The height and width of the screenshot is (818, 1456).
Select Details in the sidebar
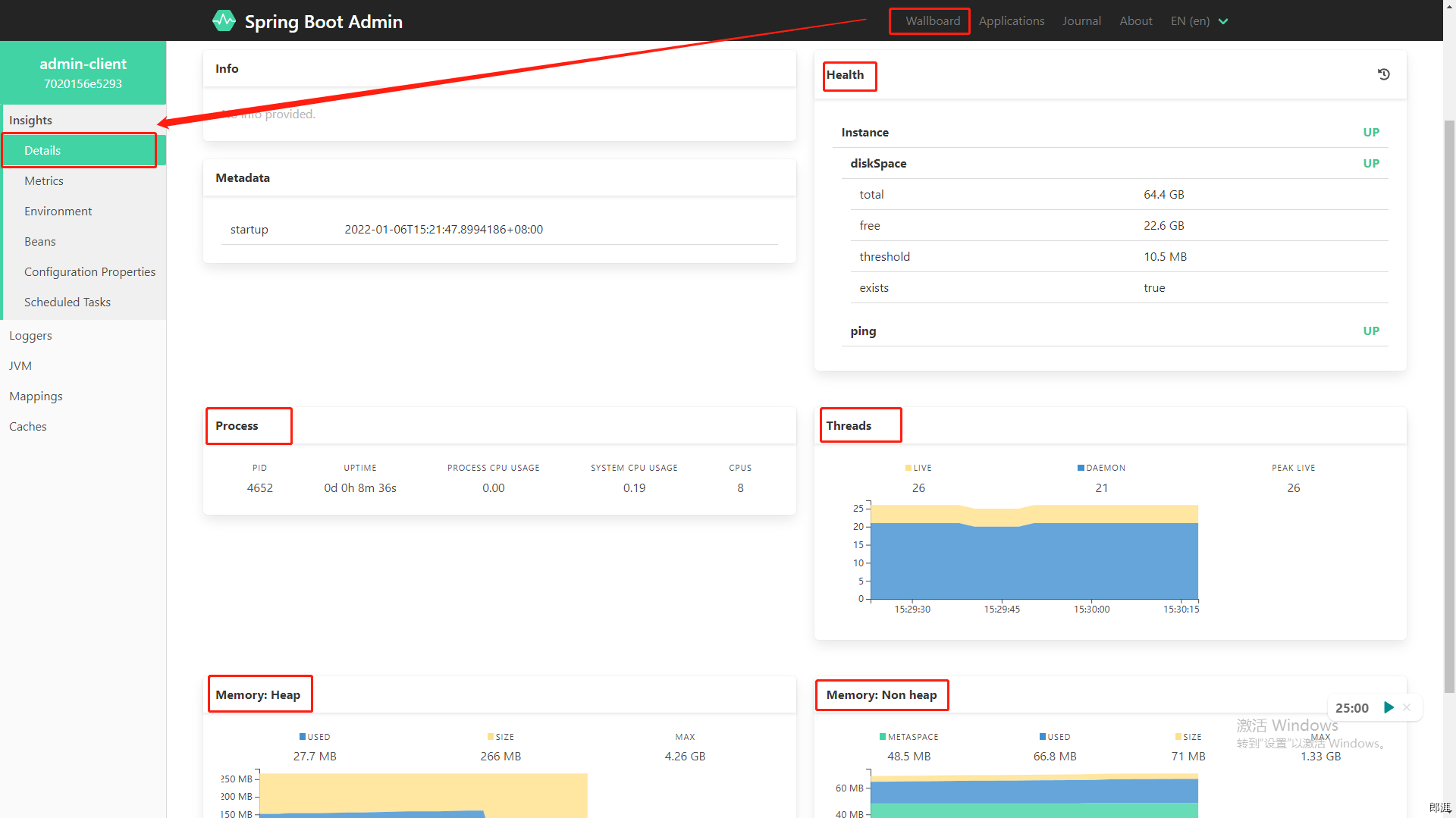(x=83, y=150)
